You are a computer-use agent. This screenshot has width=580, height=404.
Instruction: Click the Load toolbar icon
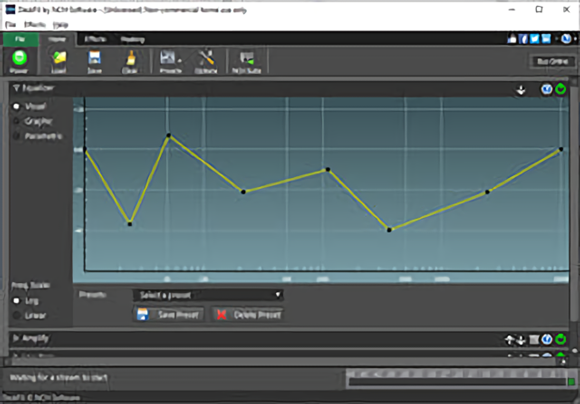(58, 61)
